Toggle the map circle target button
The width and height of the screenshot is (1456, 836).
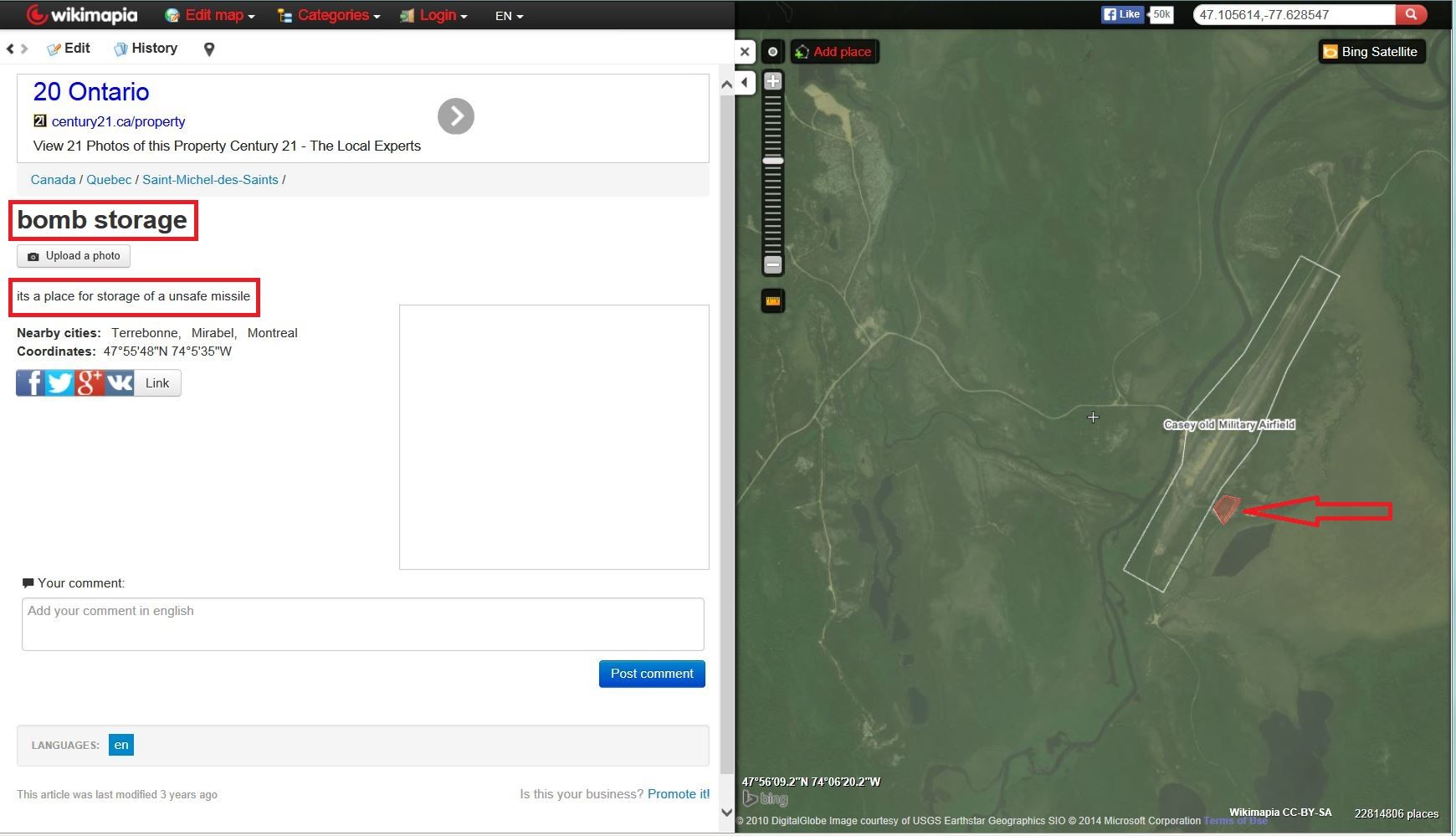pos(773,52)
